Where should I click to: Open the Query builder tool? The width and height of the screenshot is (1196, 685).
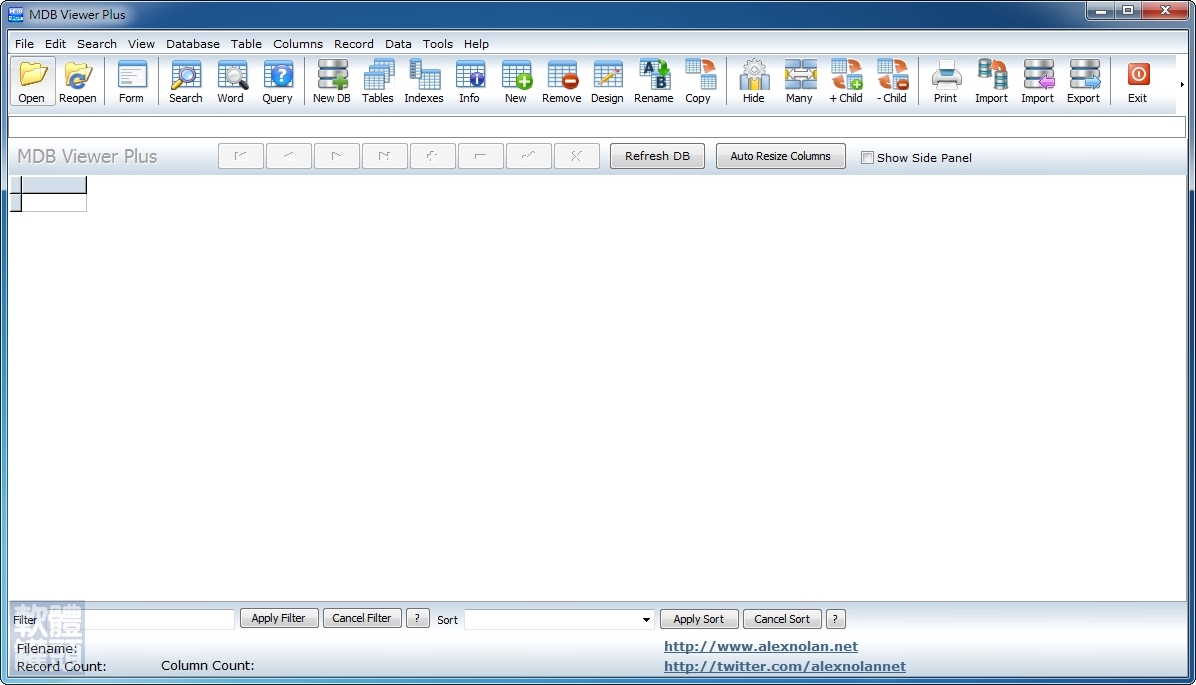(277, 80)
